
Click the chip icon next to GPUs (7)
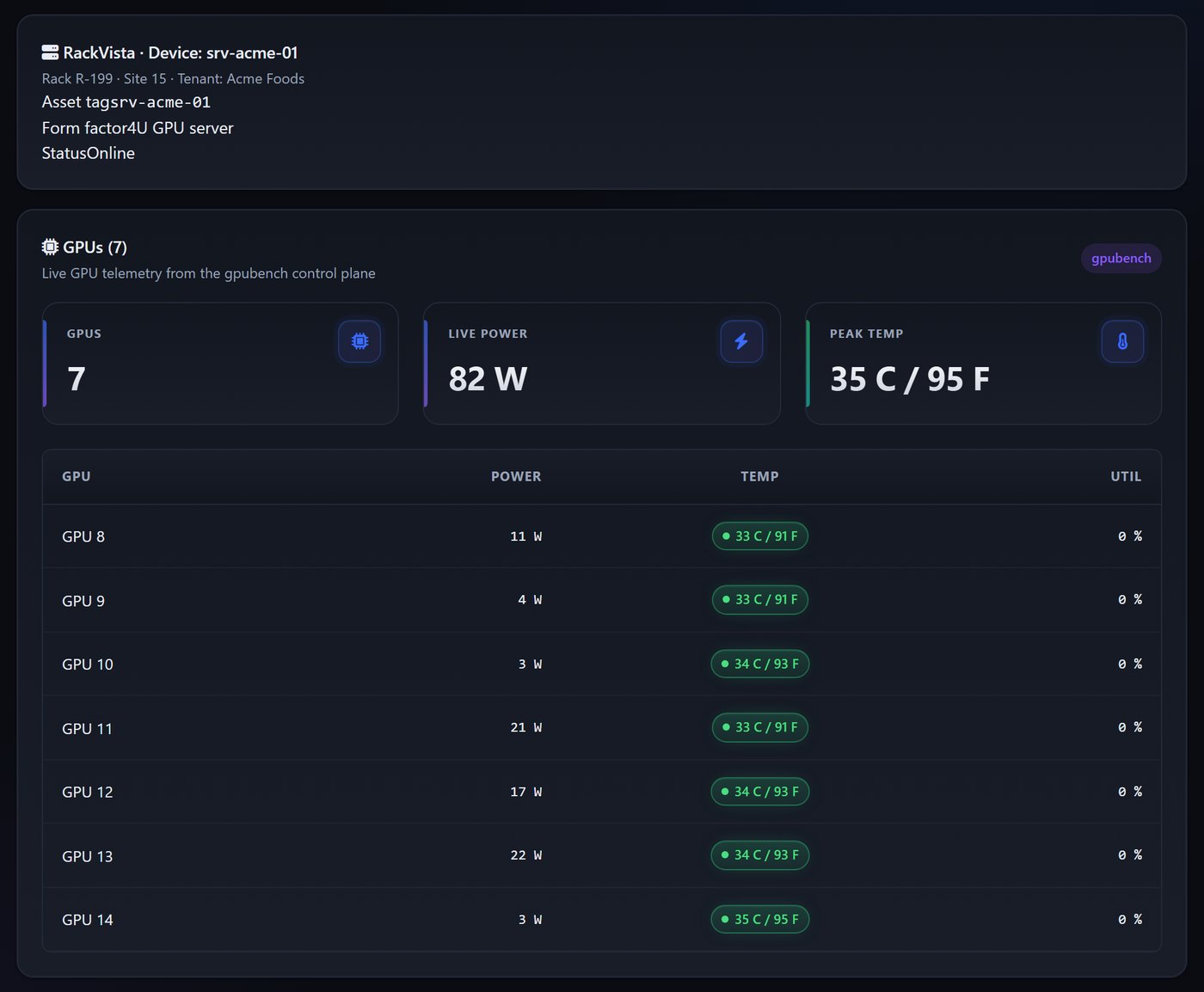point(50,247)
